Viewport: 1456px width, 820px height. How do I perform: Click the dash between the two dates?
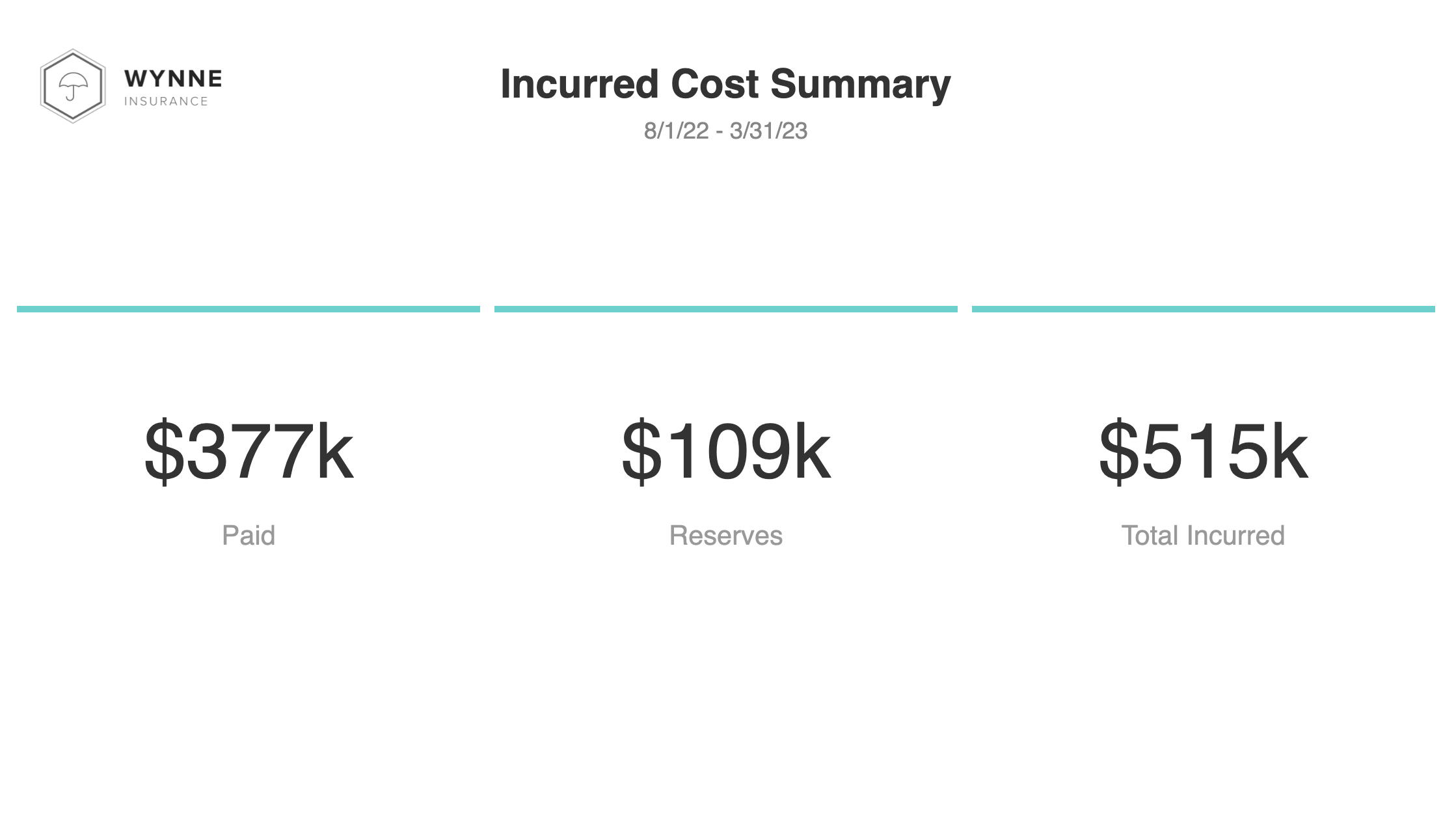(x=719, y=131)
